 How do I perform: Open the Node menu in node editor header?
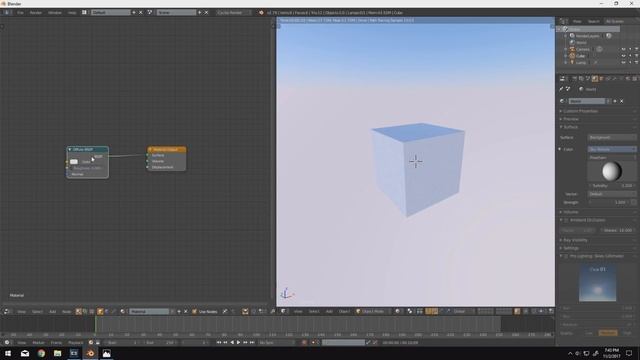(x=66, y=311)
